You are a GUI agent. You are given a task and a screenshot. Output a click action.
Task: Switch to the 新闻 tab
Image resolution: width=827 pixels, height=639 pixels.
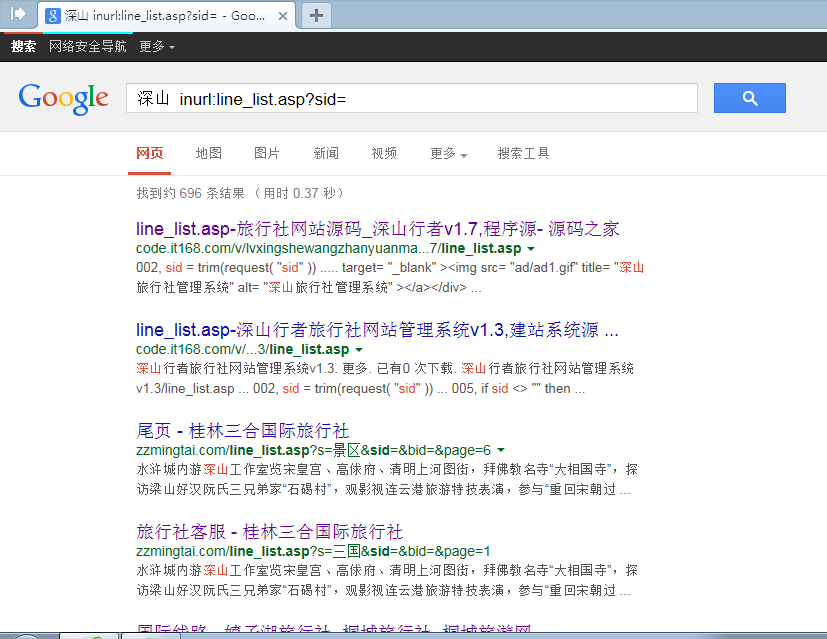click(x=325, y=153)
